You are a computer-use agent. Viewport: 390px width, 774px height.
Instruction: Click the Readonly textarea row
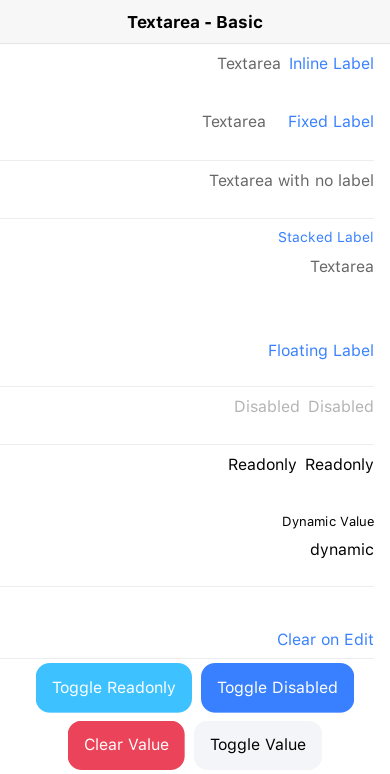point(187,473)
